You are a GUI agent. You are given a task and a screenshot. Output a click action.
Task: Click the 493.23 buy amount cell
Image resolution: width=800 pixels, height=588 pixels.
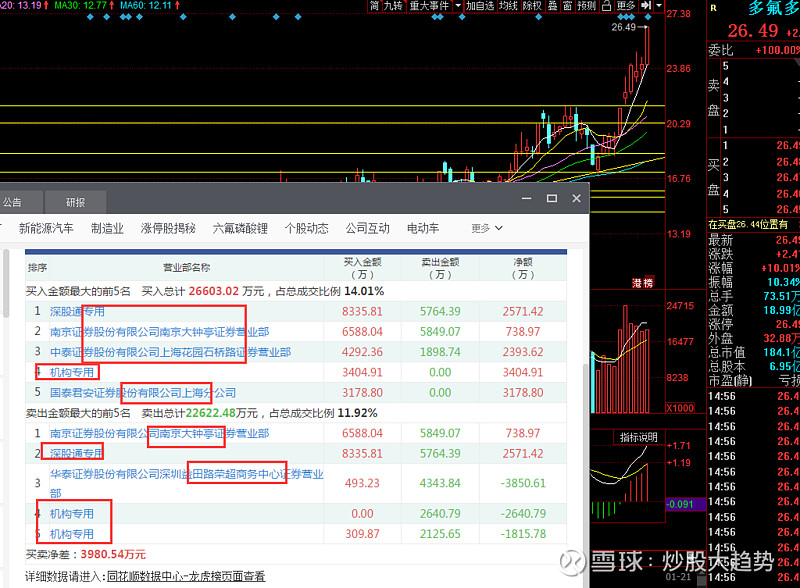362,483
